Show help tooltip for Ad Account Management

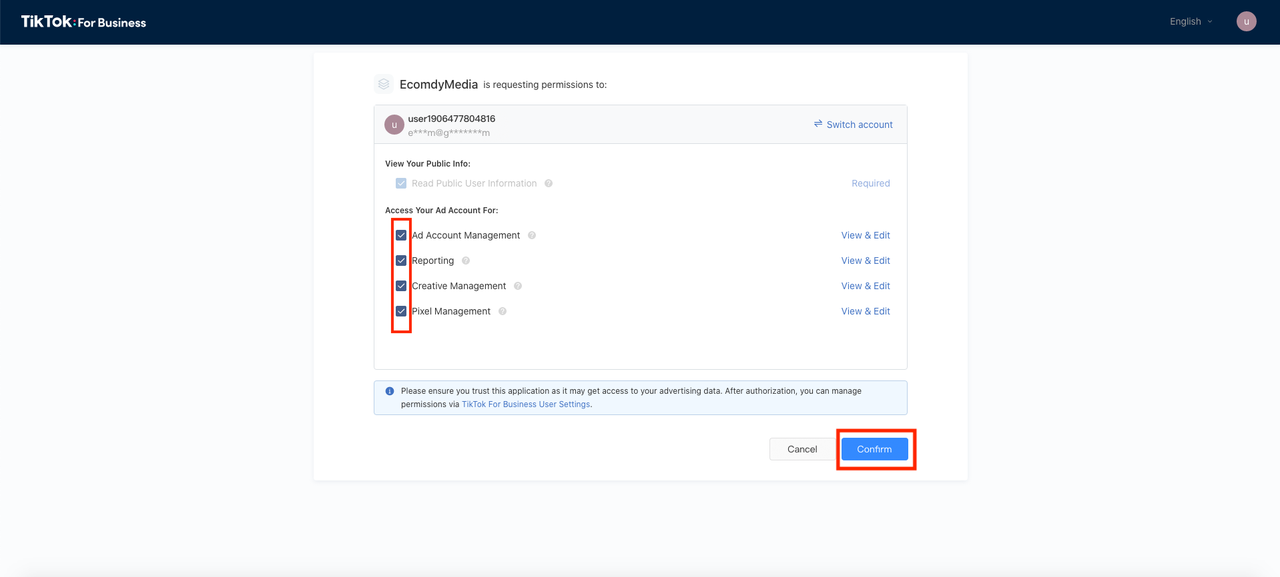pyautogui.click(x=532, y=235)
